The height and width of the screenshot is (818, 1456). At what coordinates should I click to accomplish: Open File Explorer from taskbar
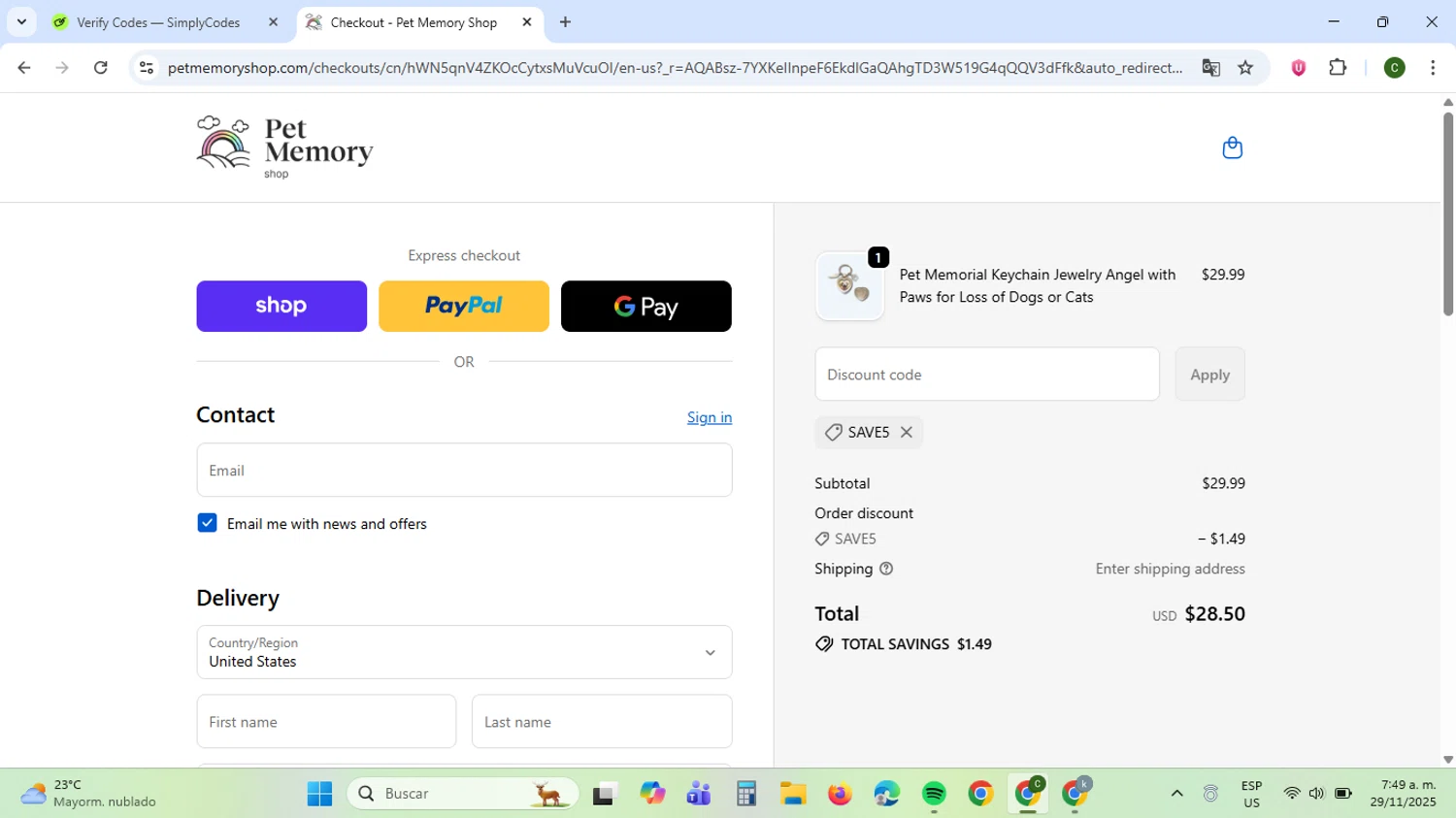pos(793,794)
